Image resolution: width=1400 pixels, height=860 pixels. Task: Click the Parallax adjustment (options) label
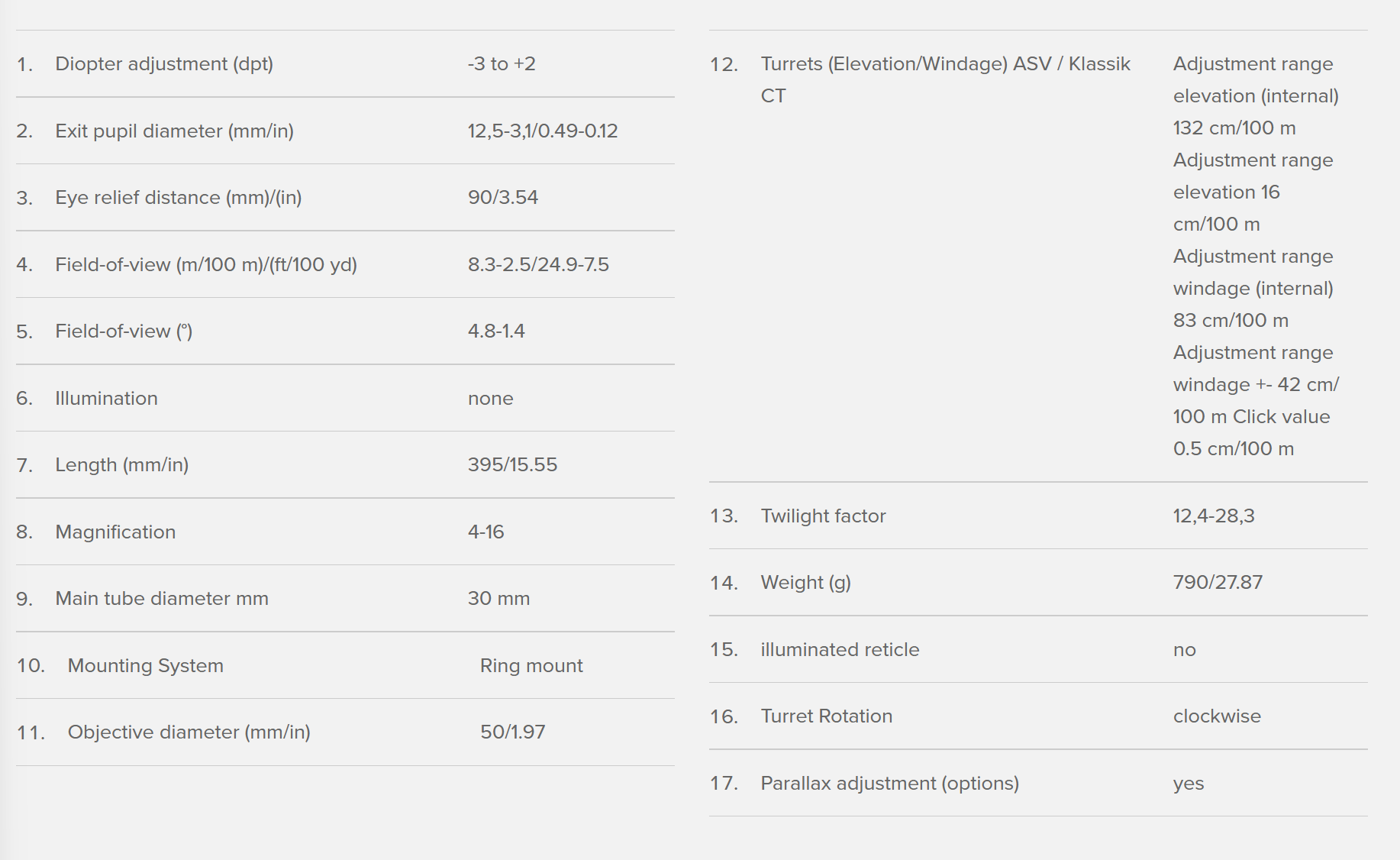click(x=889, y=784)
